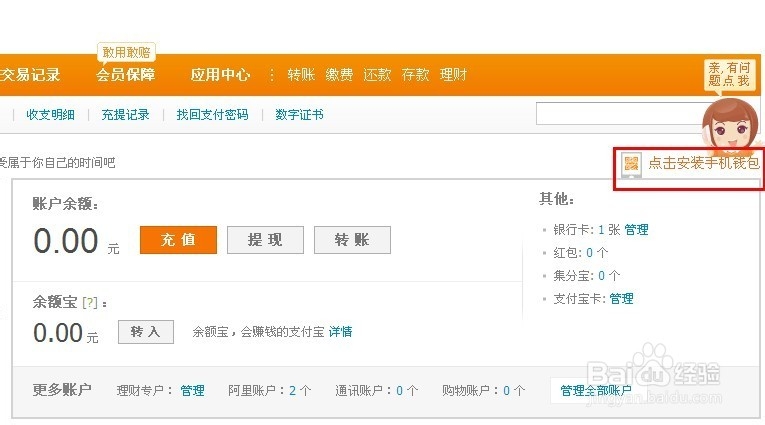
Task: Click the orange 充值 button
Action: pyautogui.click(x=178, y=240)
